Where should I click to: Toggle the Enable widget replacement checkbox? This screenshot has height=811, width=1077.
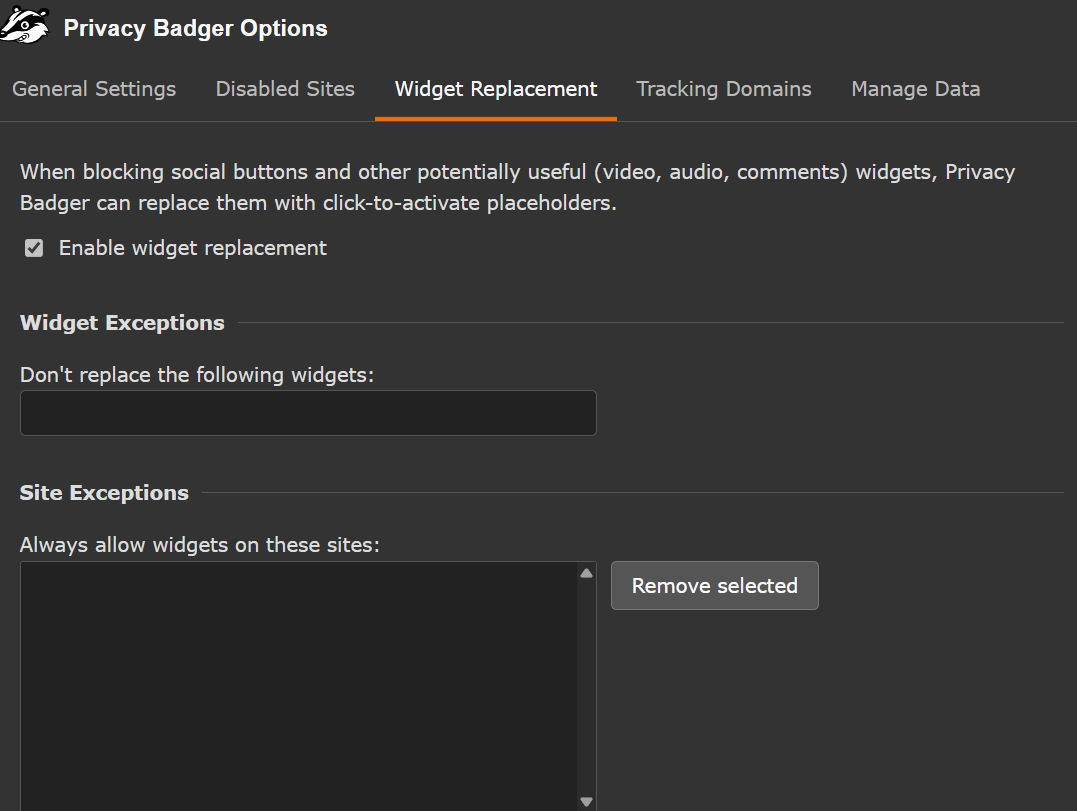[x=34, y=248]
